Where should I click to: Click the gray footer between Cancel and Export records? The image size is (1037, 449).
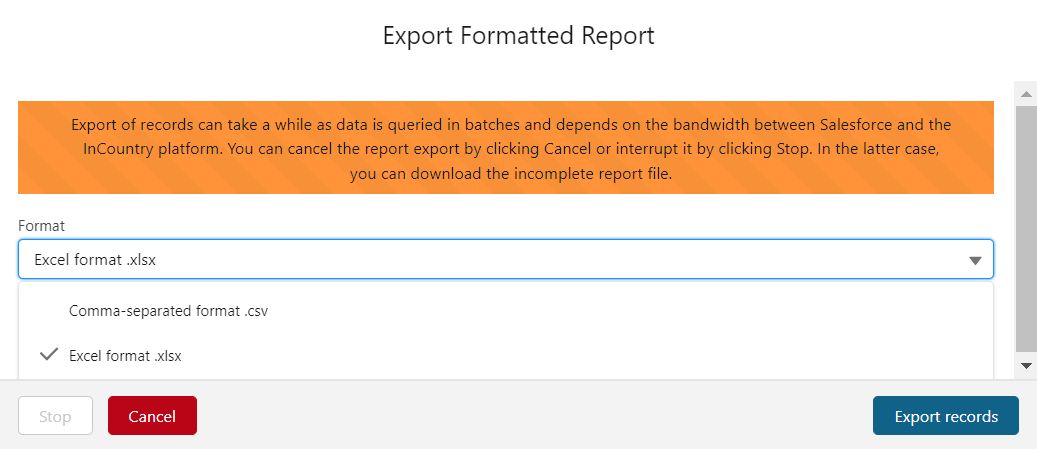pos(530,416)
